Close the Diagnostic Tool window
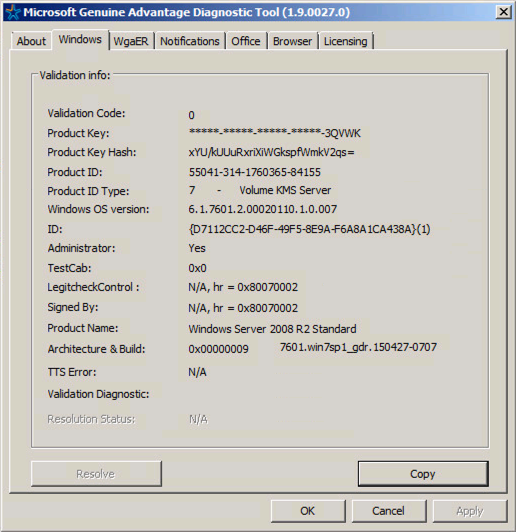The width and height of the screenshot is (516, 532). click(x=504, y=12)
